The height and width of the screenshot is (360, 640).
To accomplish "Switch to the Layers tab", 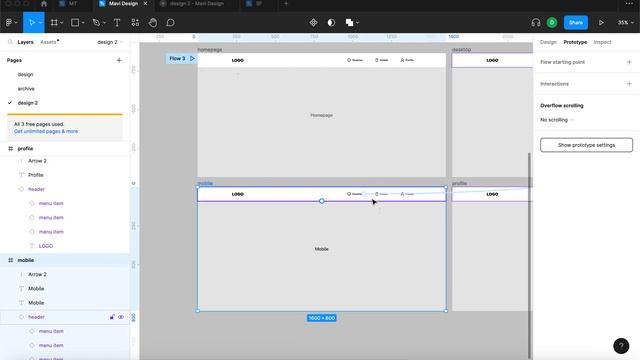I will point(25,42).
